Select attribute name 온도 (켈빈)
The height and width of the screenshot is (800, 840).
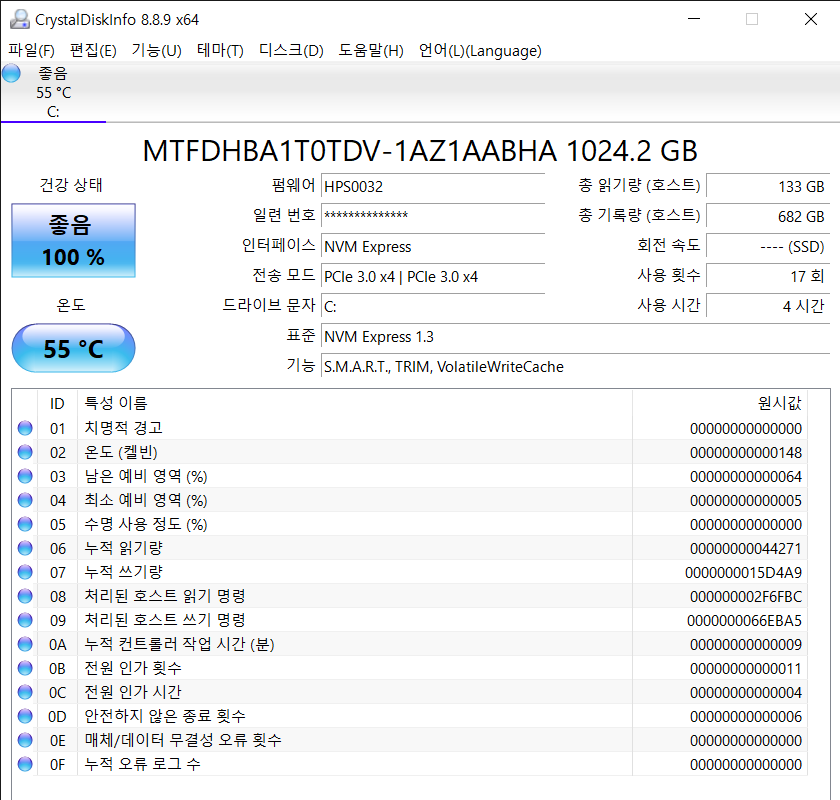pos(121,452)
